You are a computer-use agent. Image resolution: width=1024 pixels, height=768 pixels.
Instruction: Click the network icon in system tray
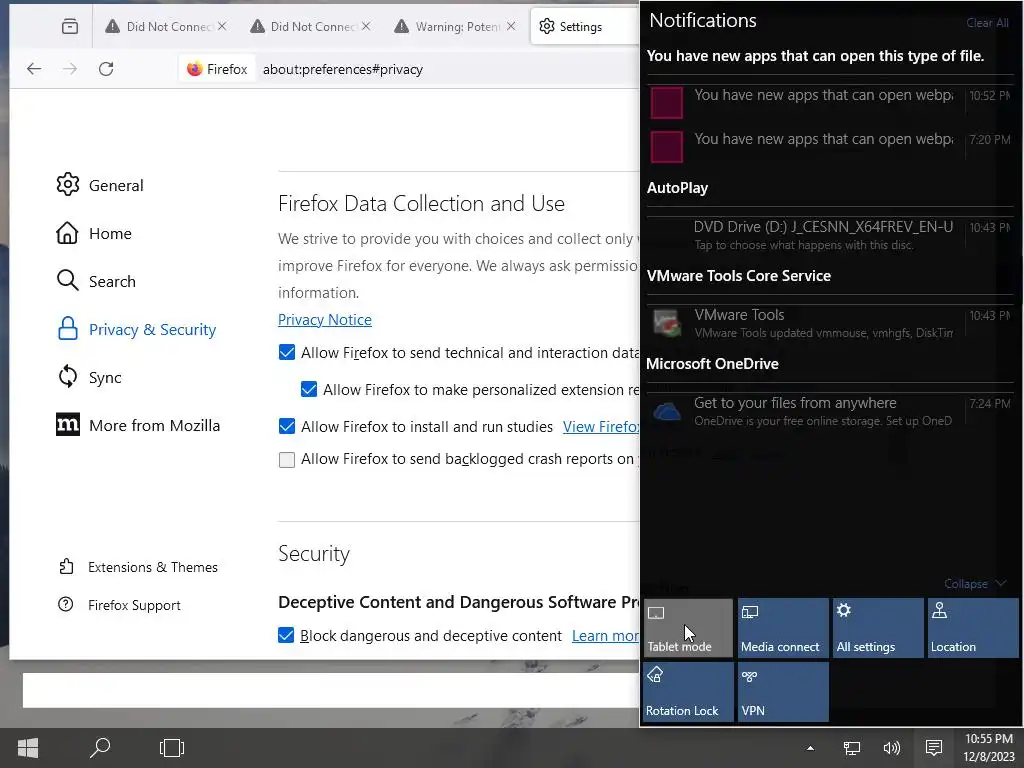[852, 748]
